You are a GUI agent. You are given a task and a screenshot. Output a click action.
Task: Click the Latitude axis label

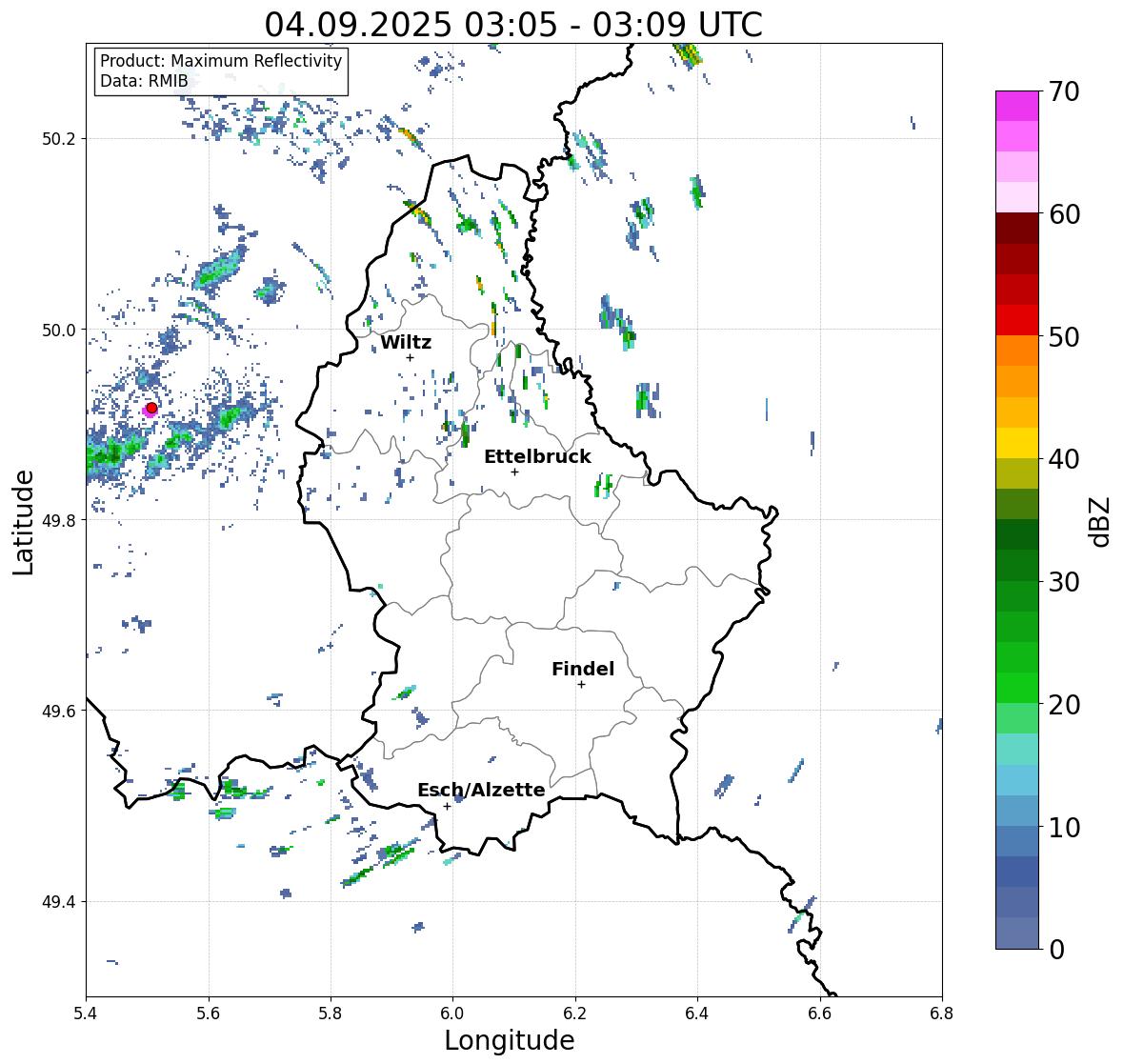[x=23, y=522]
